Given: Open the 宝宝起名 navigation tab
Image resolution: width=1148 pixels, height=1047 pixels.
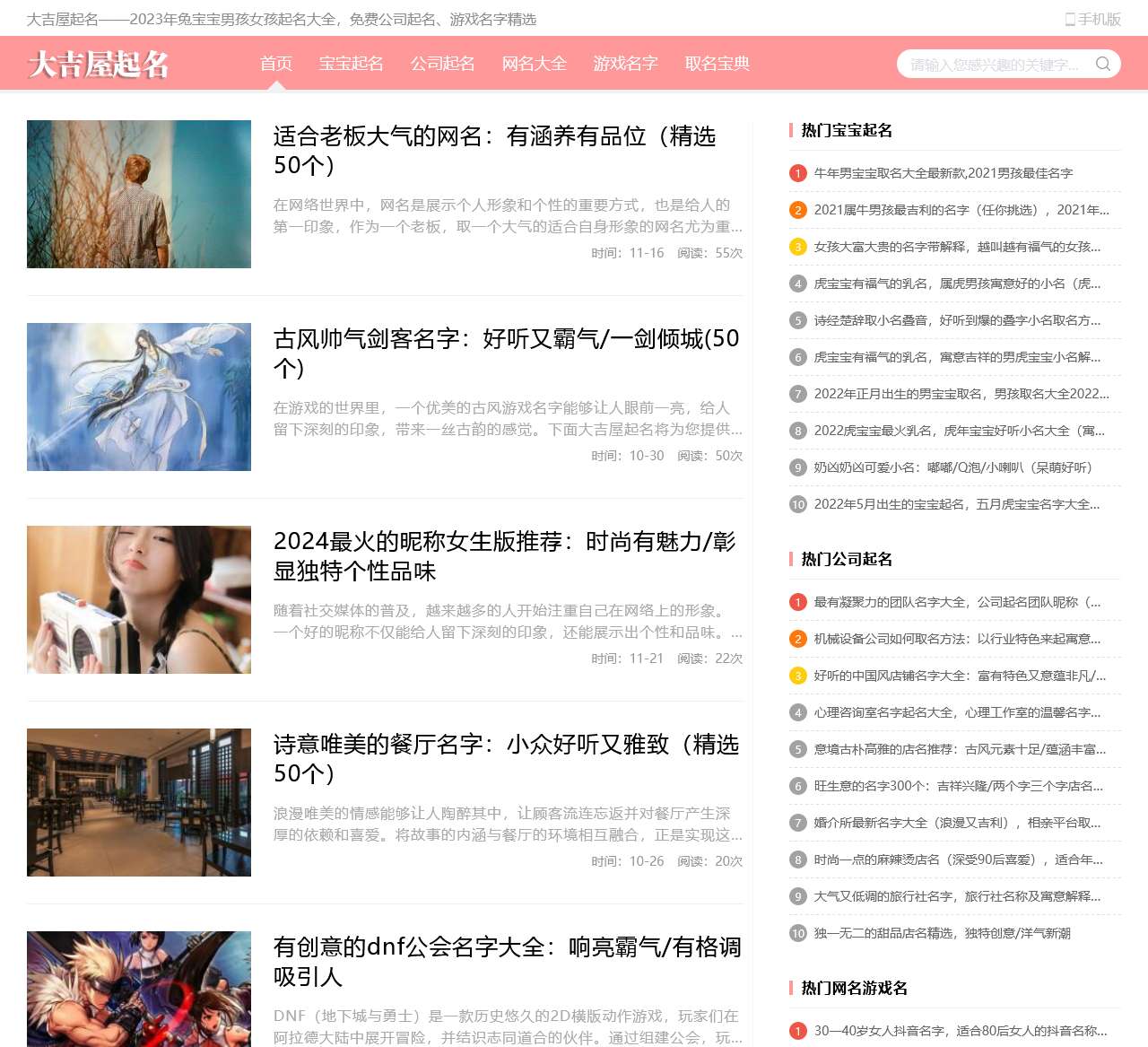Looking at the screenshot, I should pos(352,64).
